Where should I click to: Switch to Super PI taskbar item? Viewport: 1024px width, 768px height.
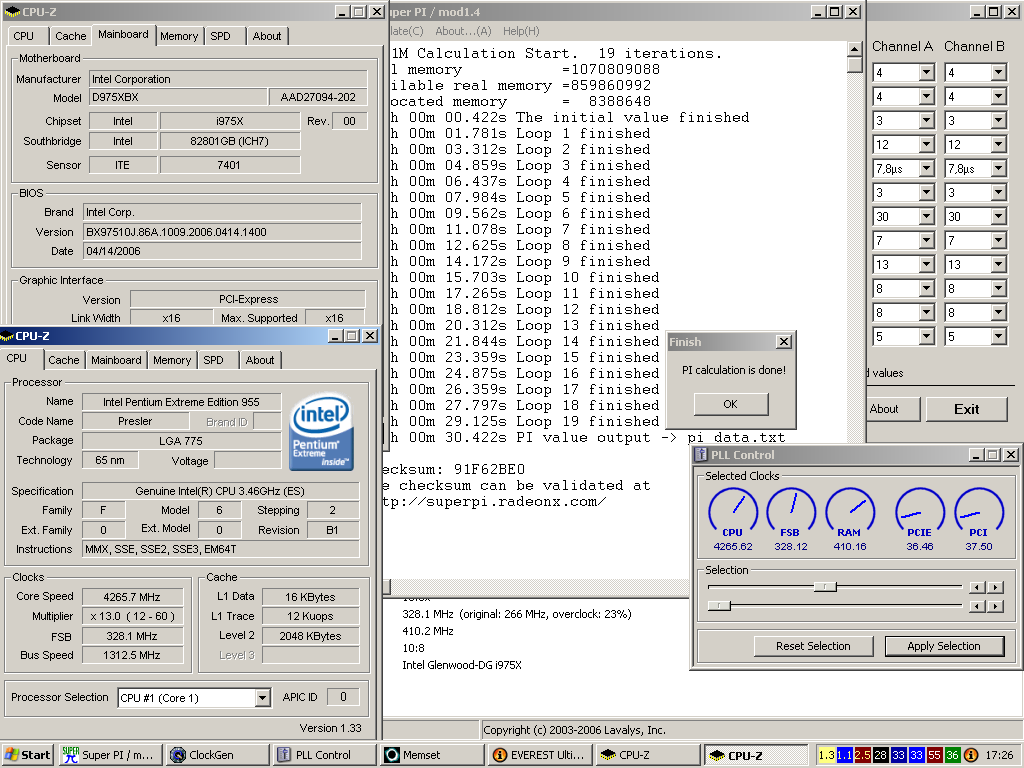tap(109, 754)
